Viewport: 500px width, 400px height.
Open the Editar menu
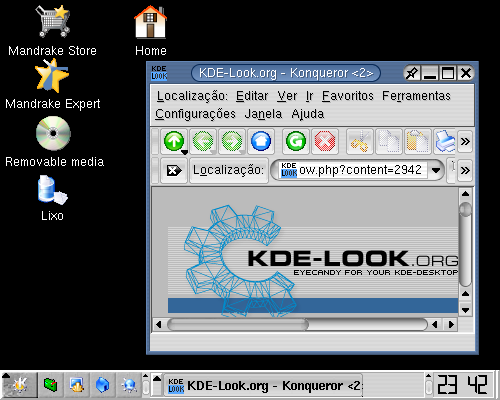click(252, 96)
